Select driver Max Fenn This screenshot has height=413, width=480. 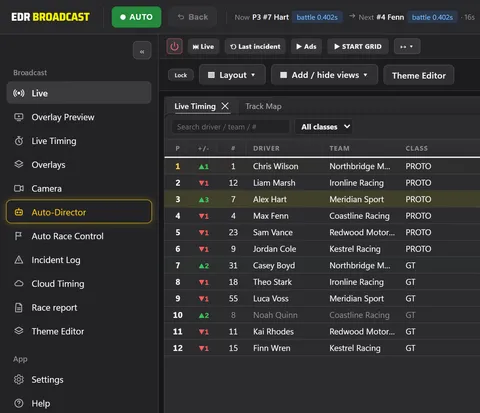322,216
